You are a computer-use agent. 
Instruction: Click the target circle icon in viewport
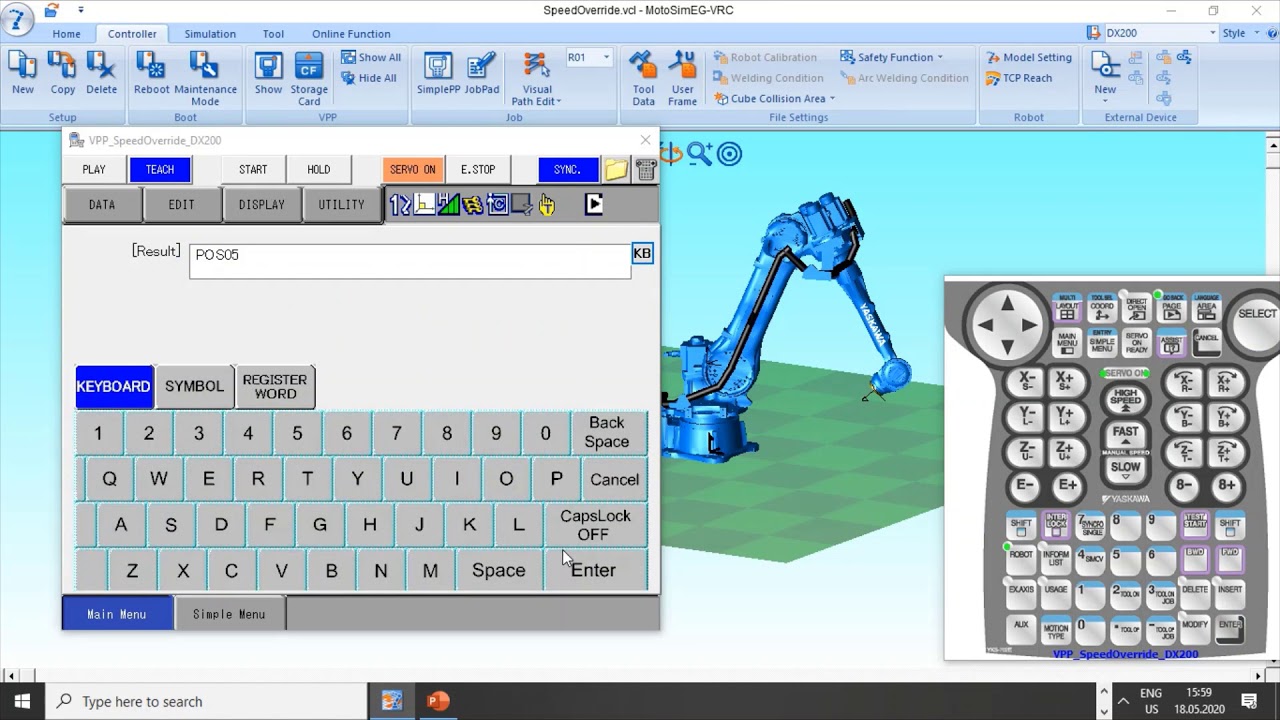[730, 154]
